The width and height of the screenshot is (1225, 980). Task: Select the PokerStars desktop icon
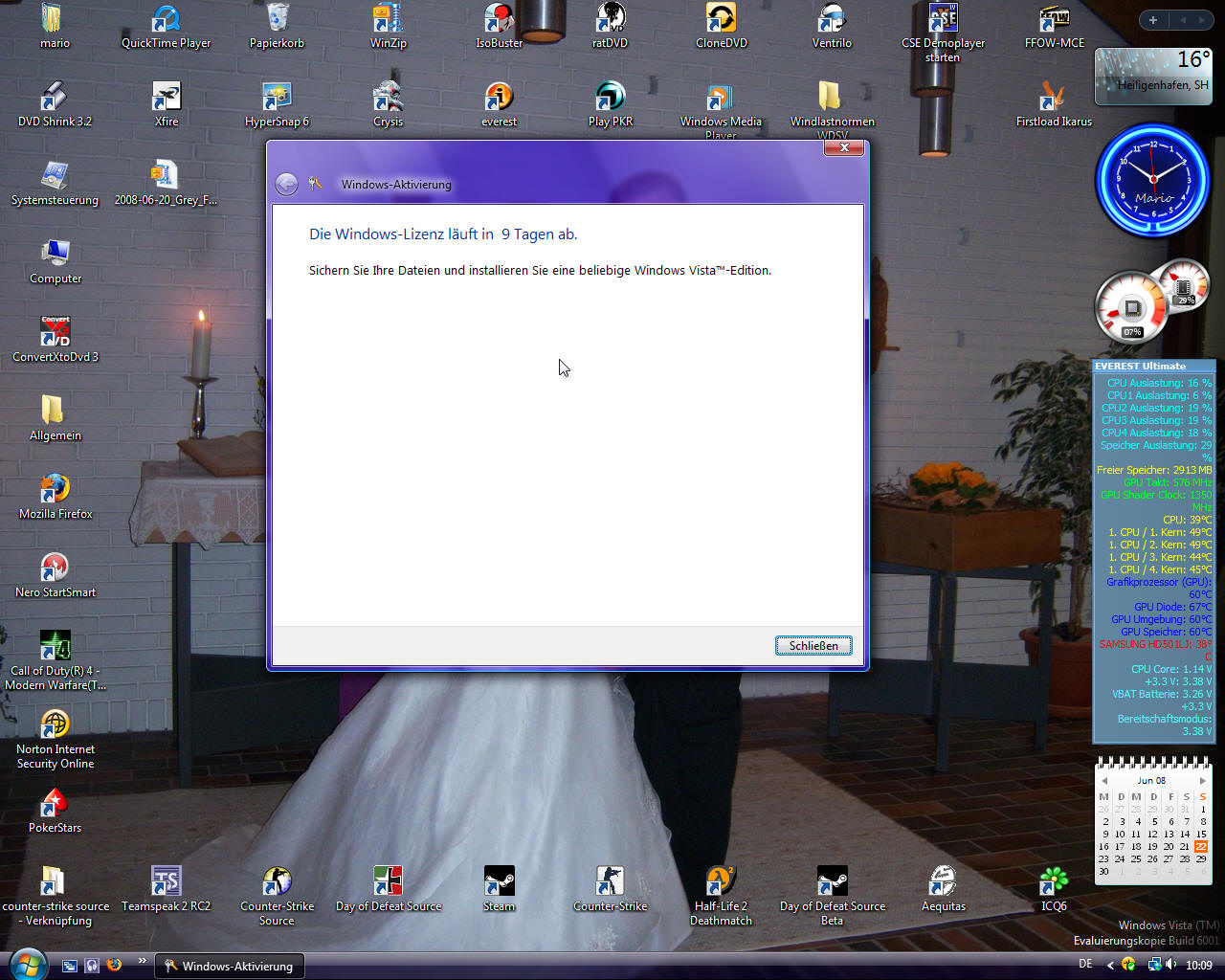[56, 811]
